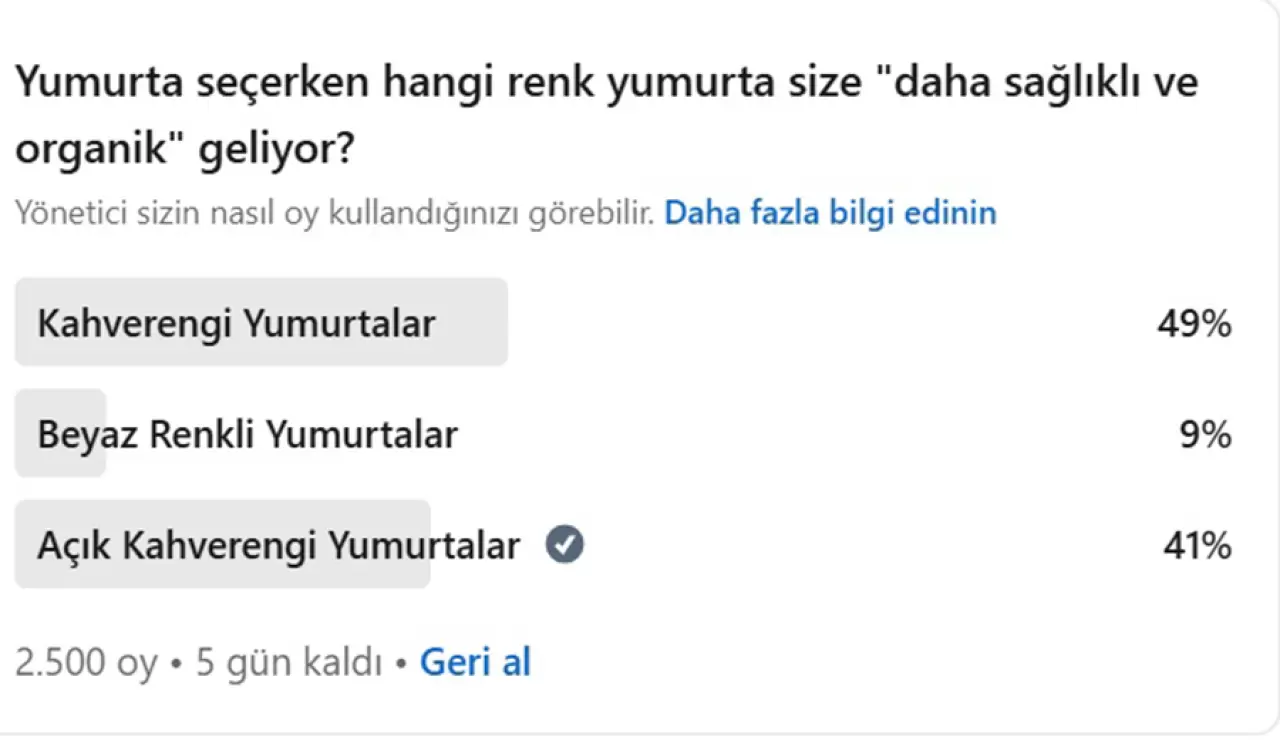Image resolution: width=1280 pixels, height=740 pixels.
Task: Click the Yönetici sizin nasıl oy notice text
Action: [x=335, y=213]
